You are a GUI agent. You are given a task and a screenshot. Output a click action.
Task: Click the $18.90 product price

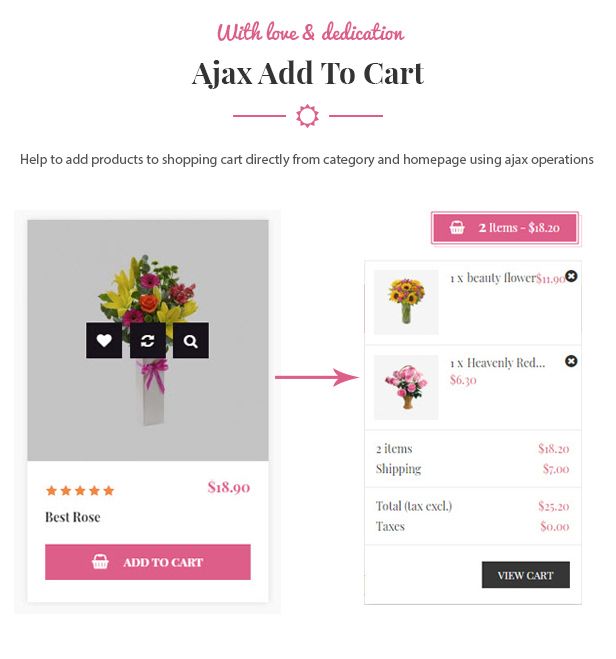click(x=228, y=487)
